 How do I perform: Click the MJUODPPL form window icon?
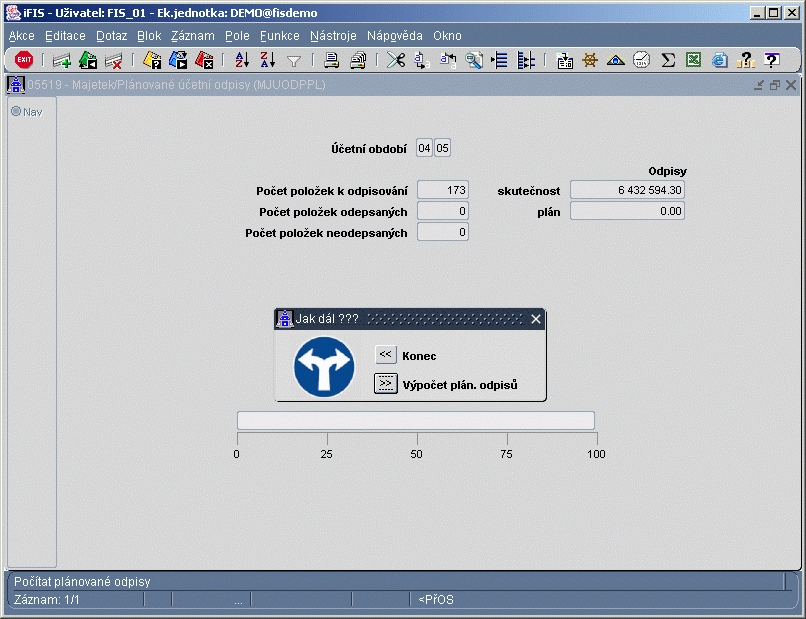tap(16, 85)
